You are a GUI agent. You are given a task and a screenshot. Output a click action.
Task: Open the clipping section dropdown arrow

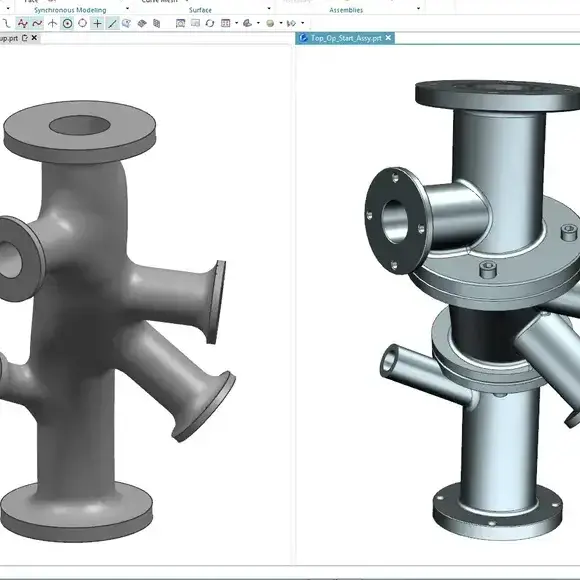303,23
